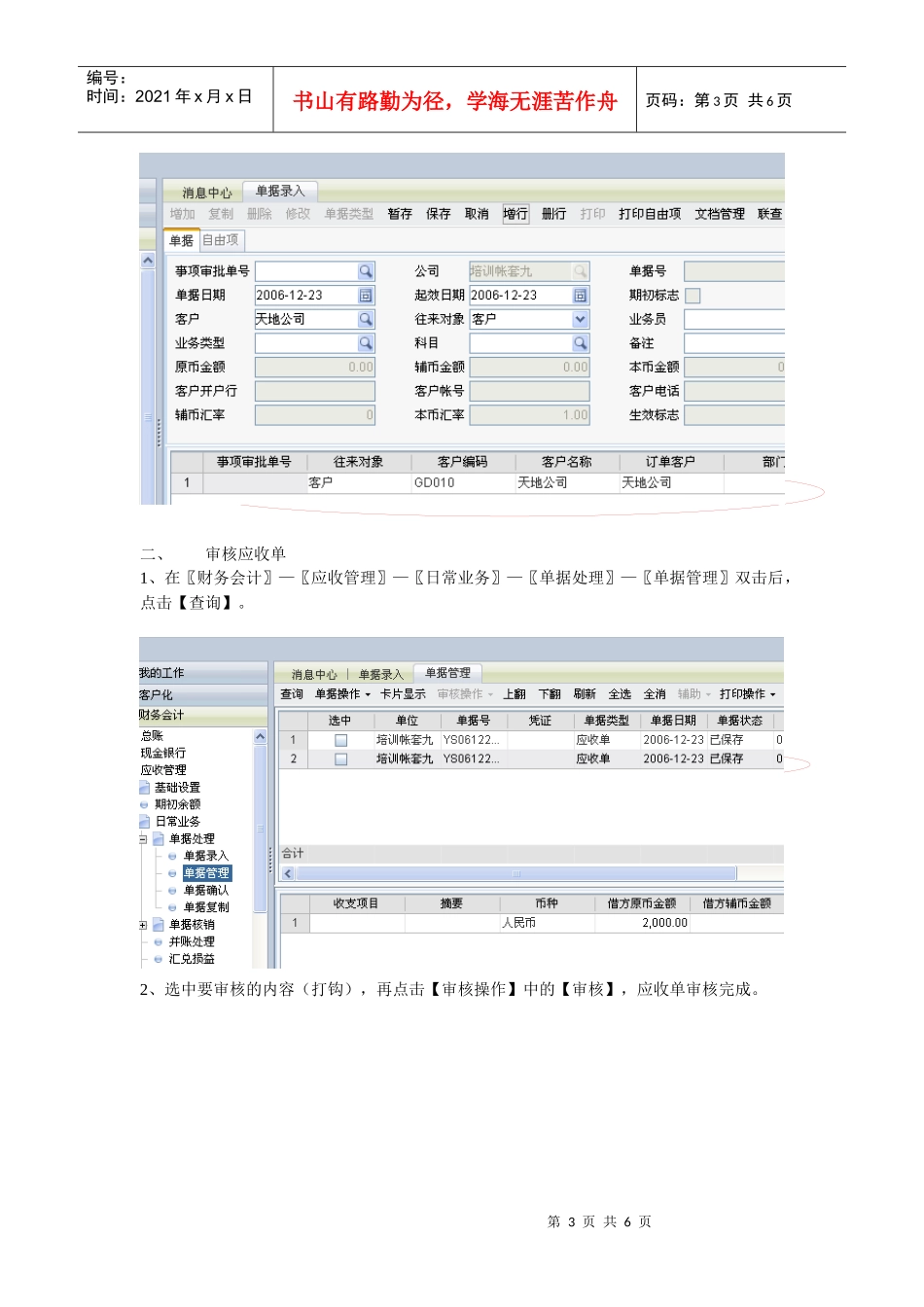Screen dimensions: 924x1307
Task: Click into the 备注 input field
Action: (x=733, y=343)
